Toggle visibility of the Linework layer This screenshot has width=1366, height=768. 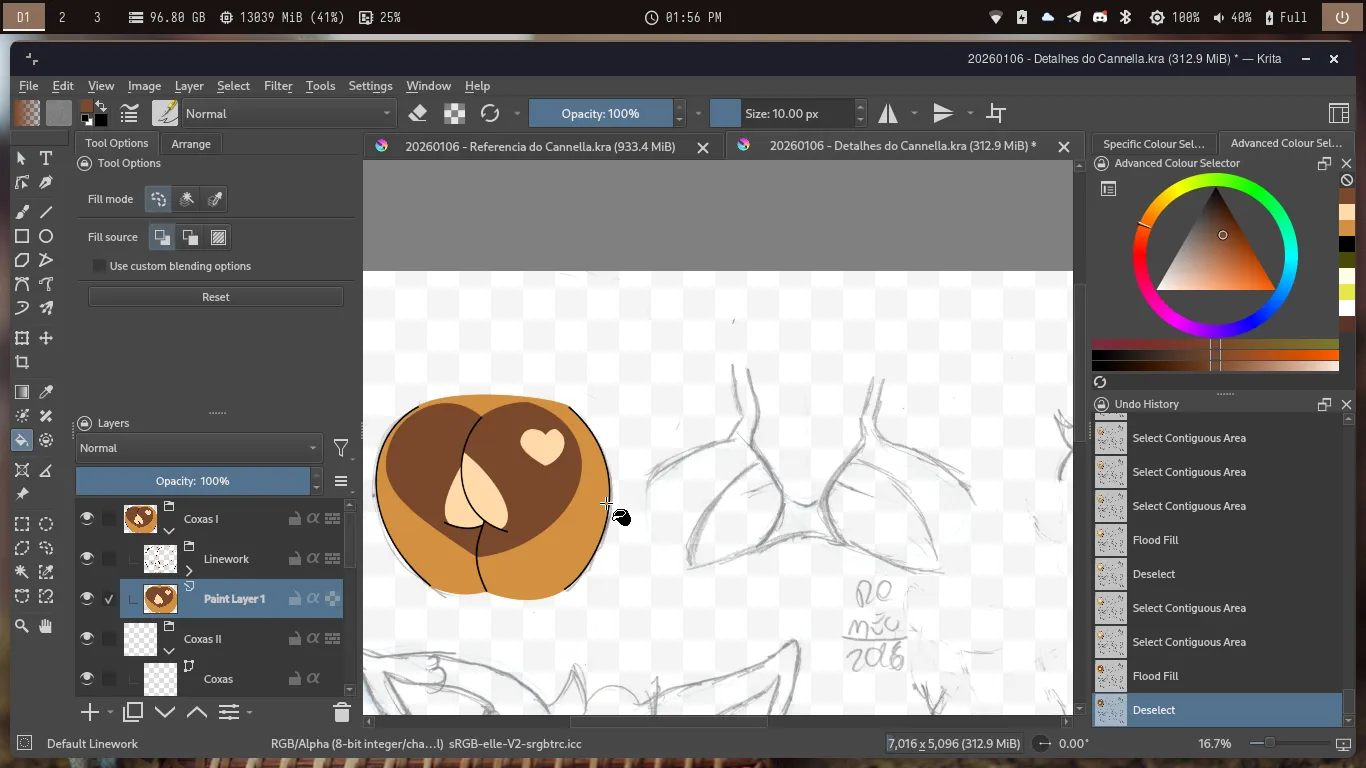point(87,558)
